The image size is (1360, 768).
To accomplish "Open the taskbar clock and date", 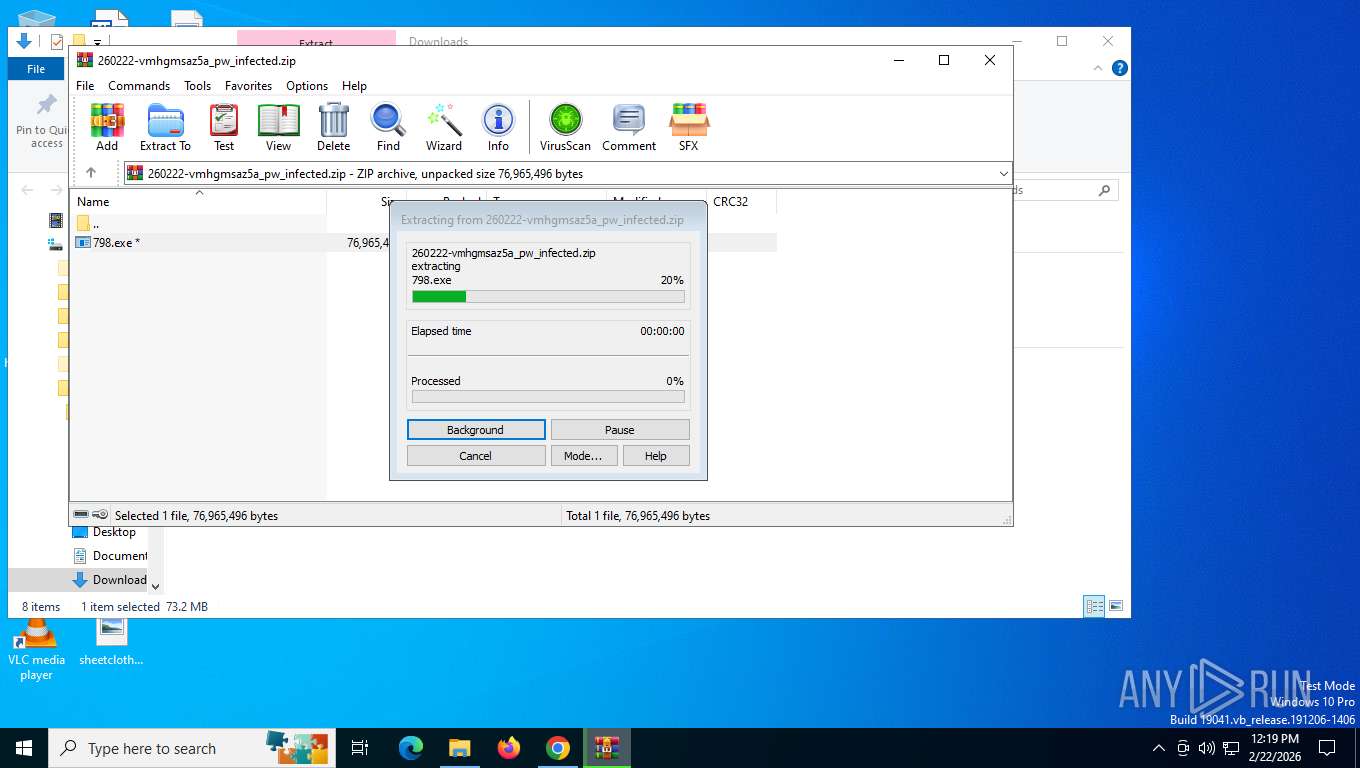I will [1274, 747].
